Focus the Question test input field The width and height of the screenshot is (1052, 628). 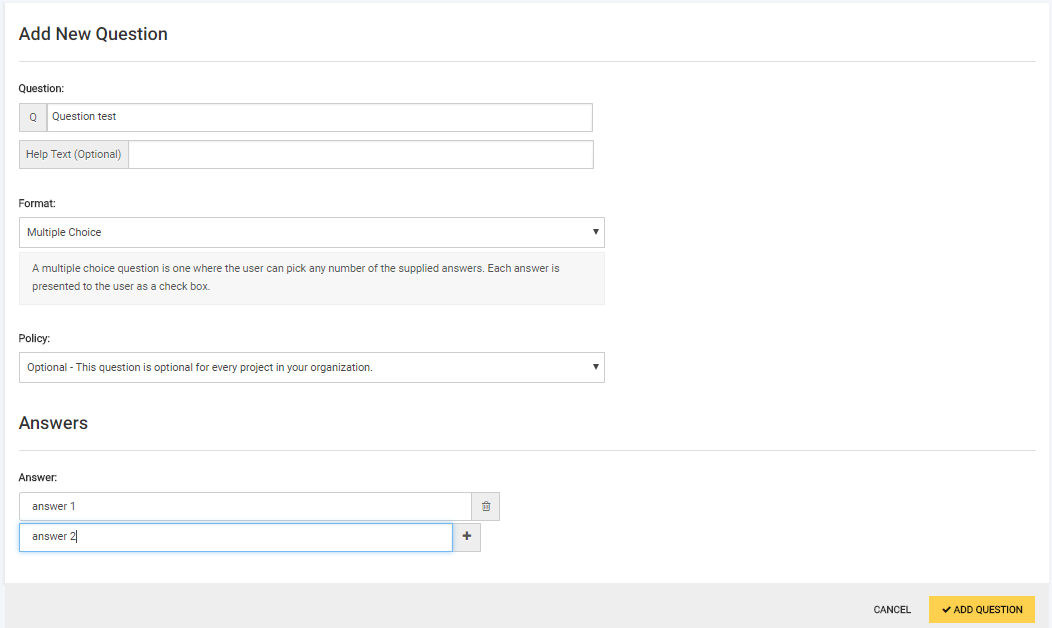click(x=320, y=117)
